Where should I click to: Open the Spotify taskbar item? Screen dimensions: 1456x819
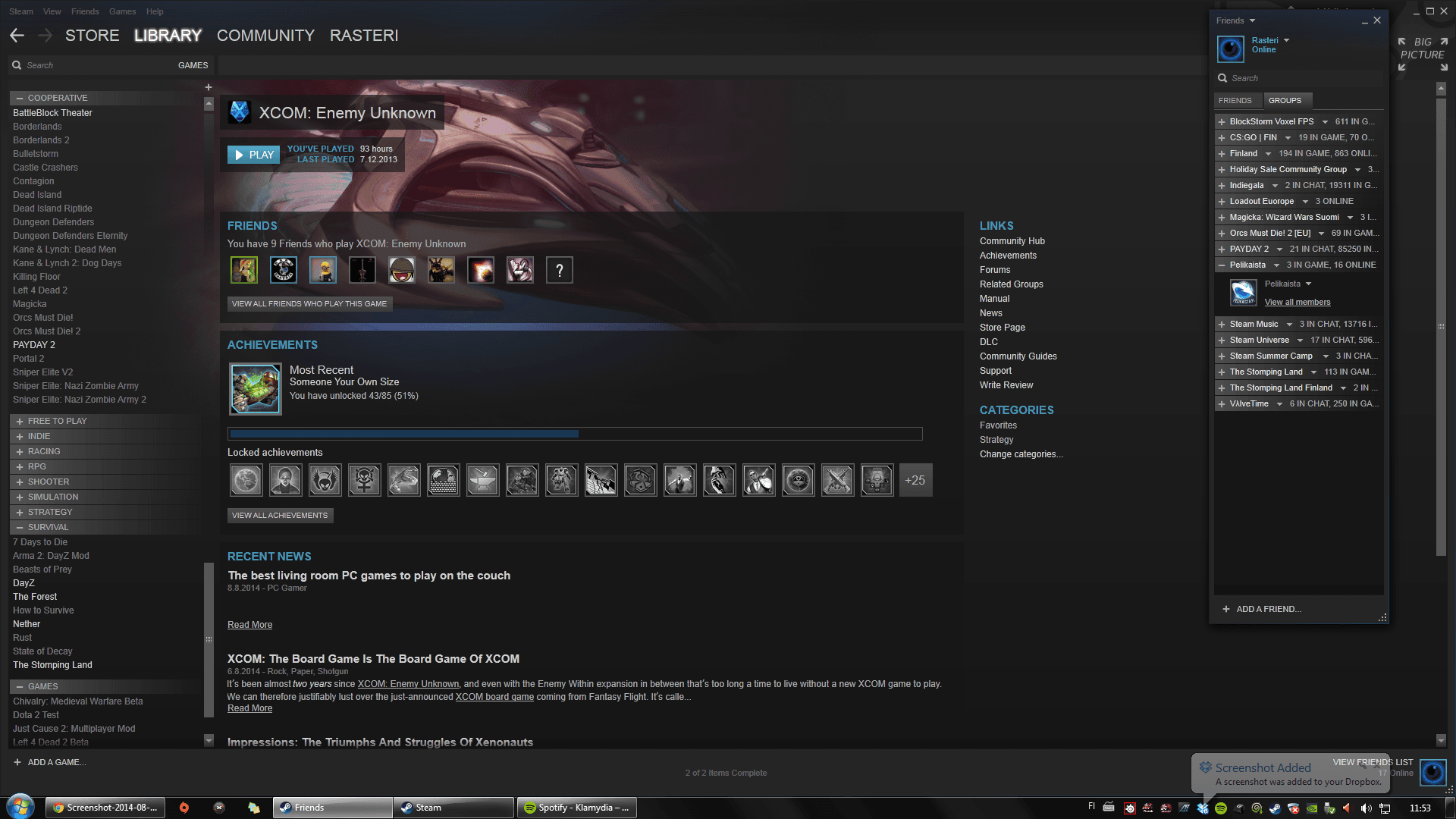(x=576, y=808)
